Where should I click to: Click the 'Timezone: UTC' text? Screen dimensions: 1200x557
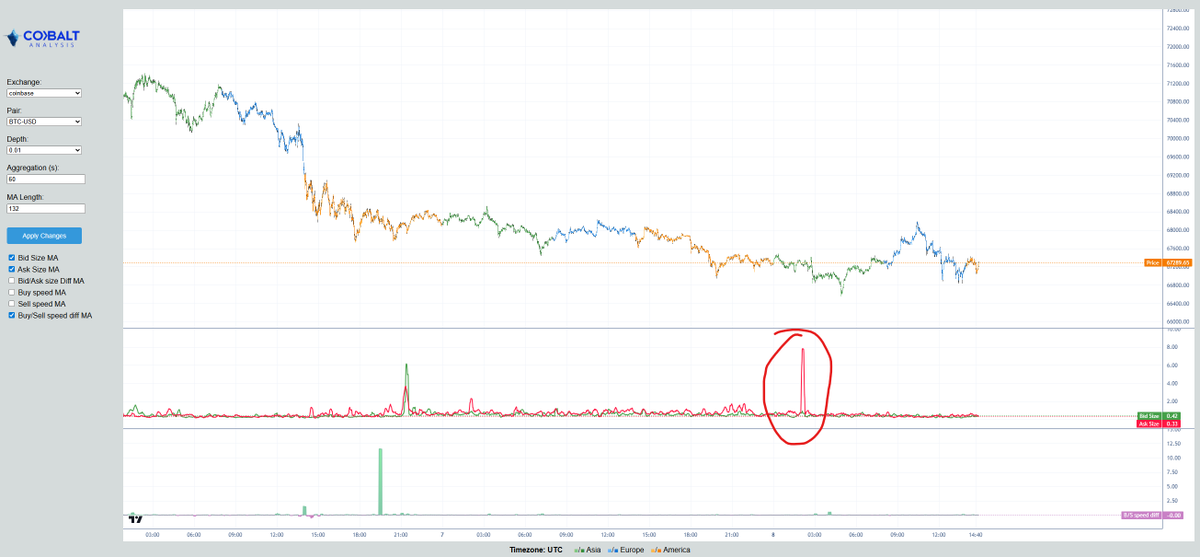[537, 550]
